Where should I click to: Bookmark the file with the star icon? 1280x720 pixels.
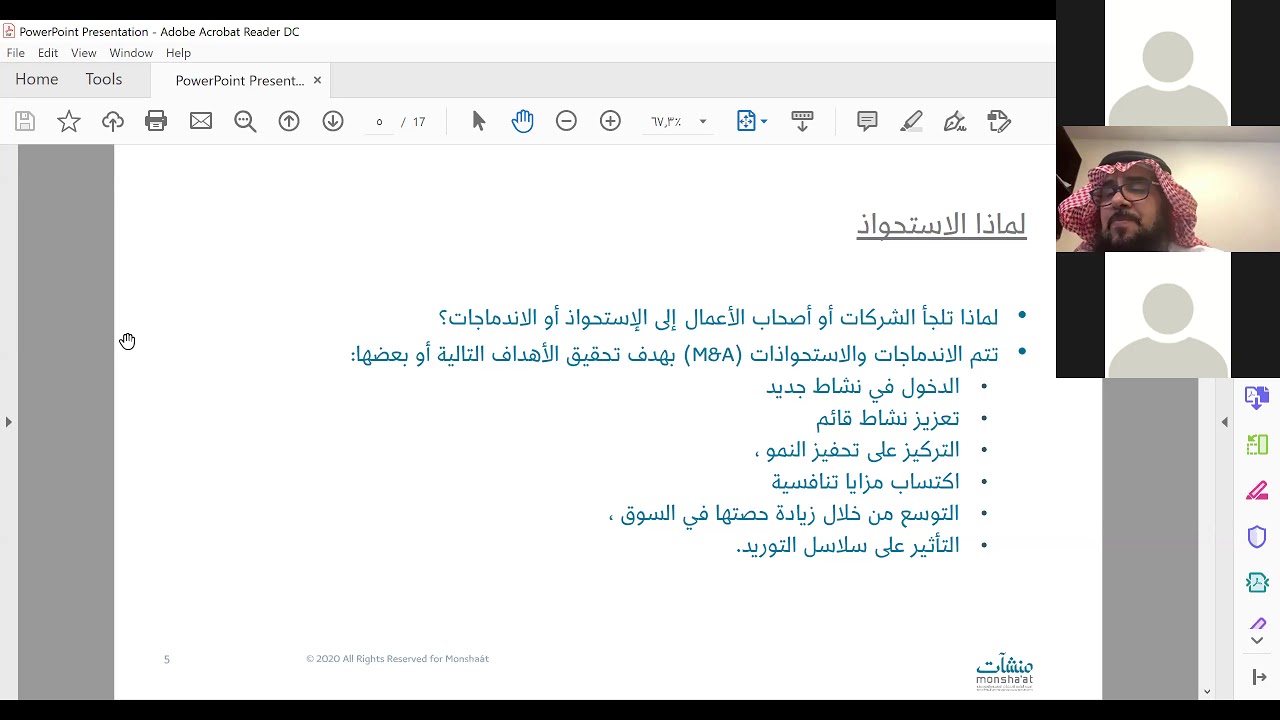click(x=69, y=121)
